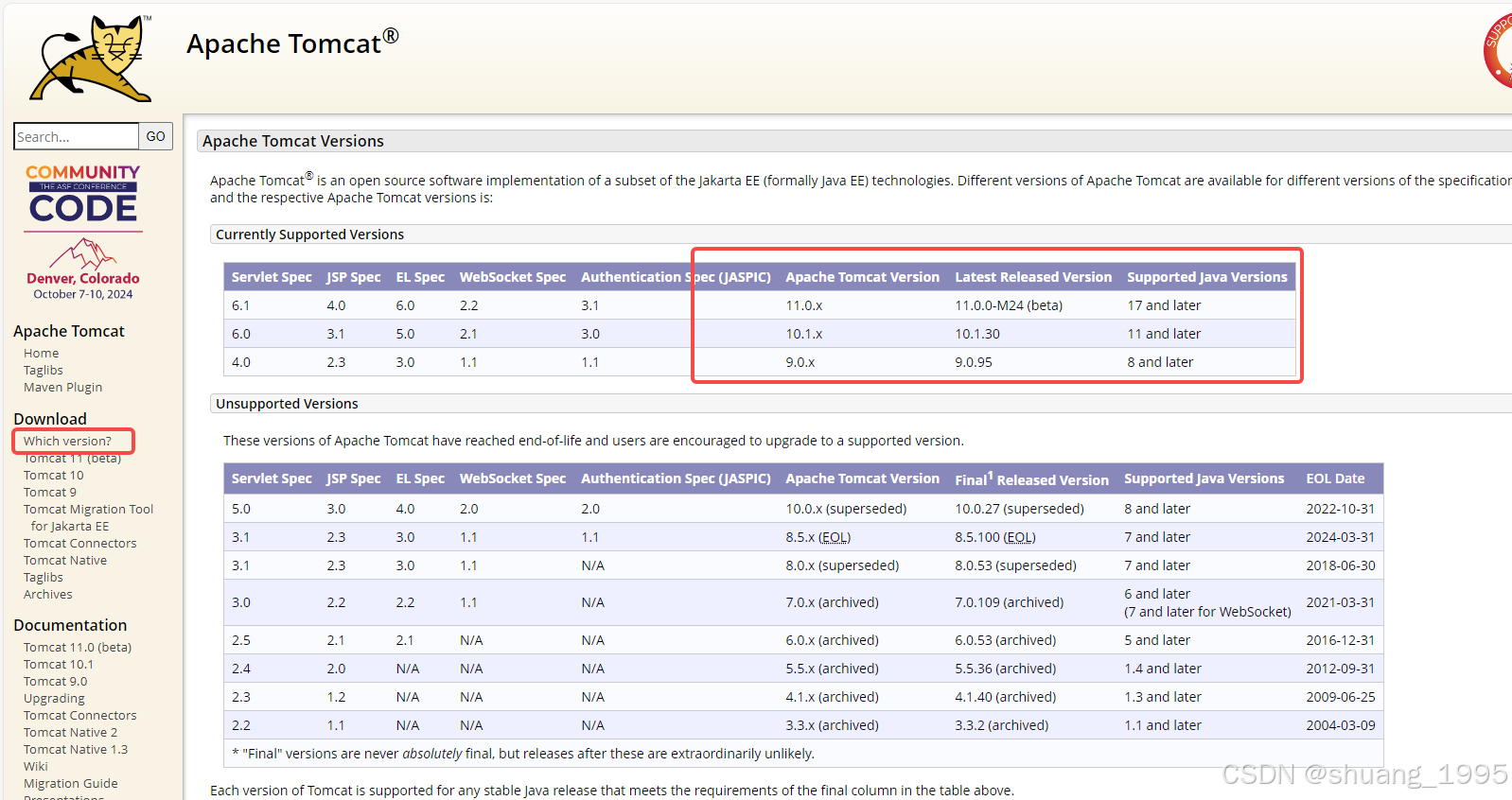
Task: Click the 3.3.2 (archived) cell
Action: click(x=1001, y=725)
